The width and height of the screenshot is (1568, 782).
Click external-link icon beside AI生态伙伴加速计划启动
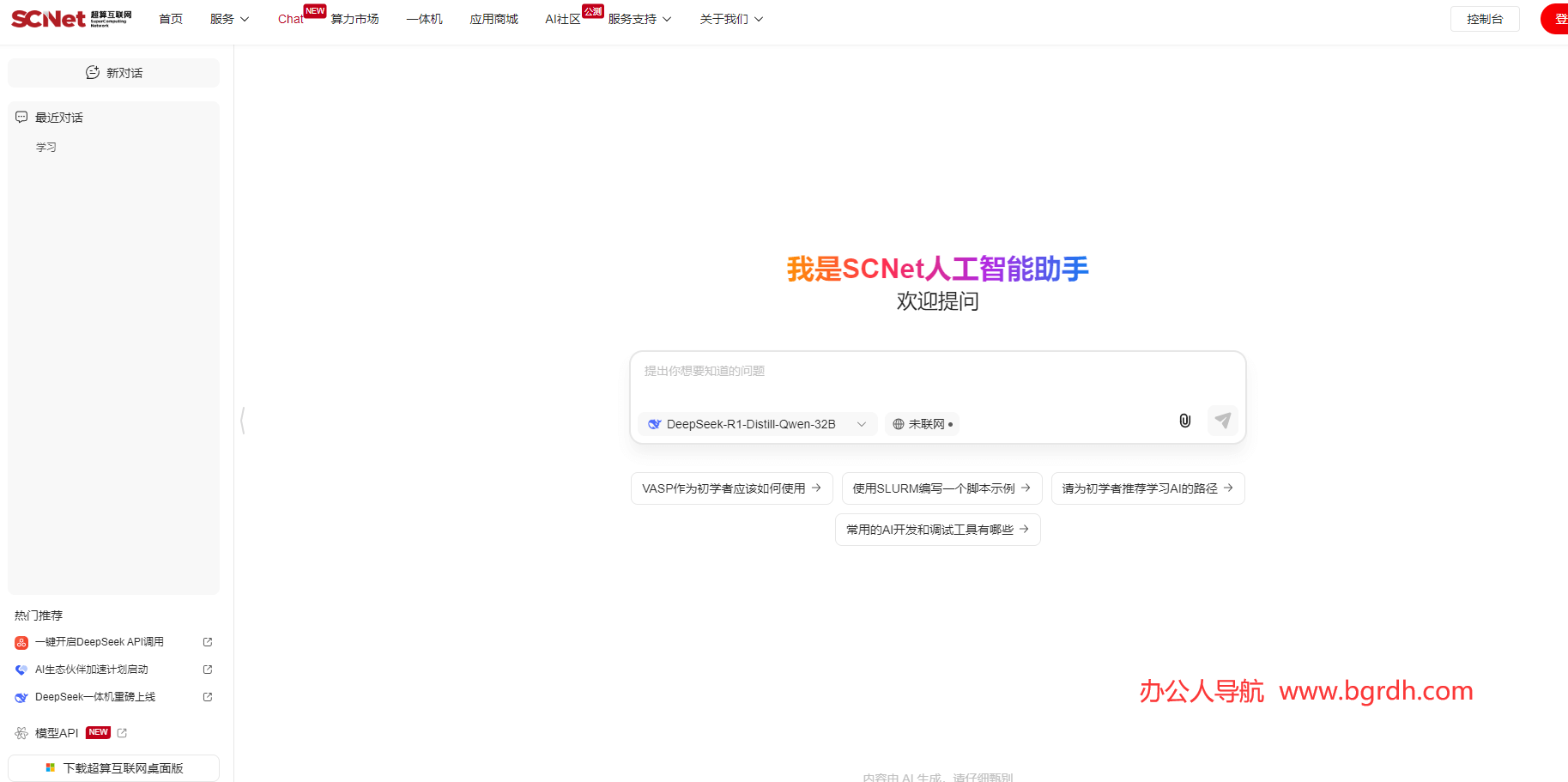pos(208,670)
